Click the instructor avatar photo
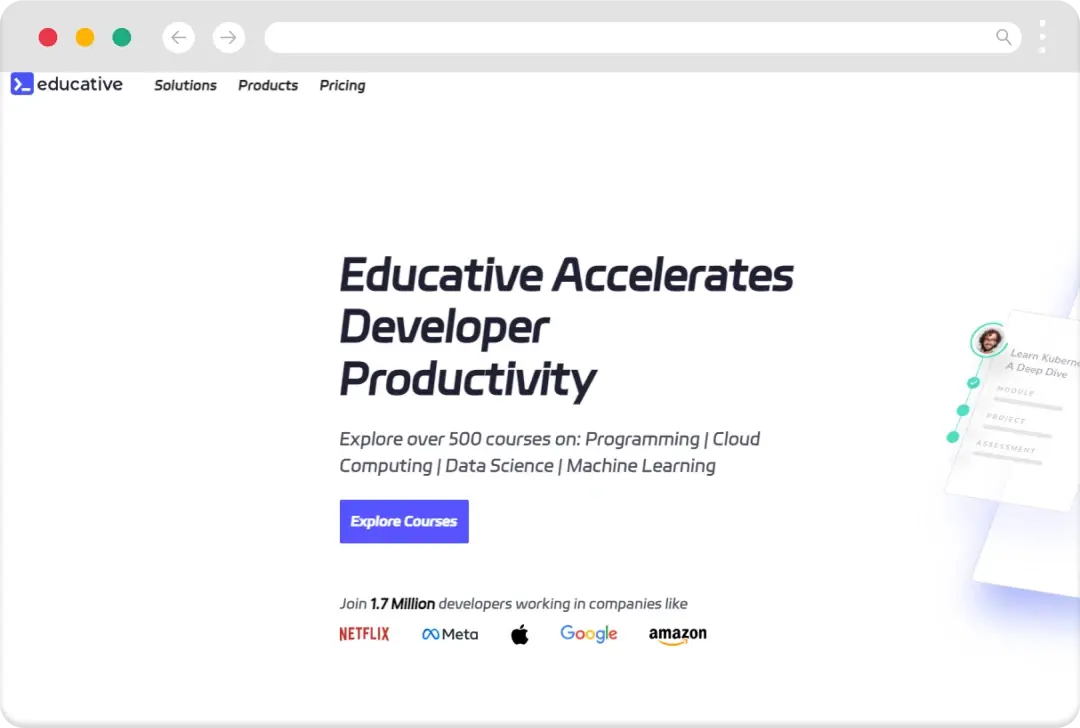Viewport: 1080px width, 728px height. click(x=990, y=340)
